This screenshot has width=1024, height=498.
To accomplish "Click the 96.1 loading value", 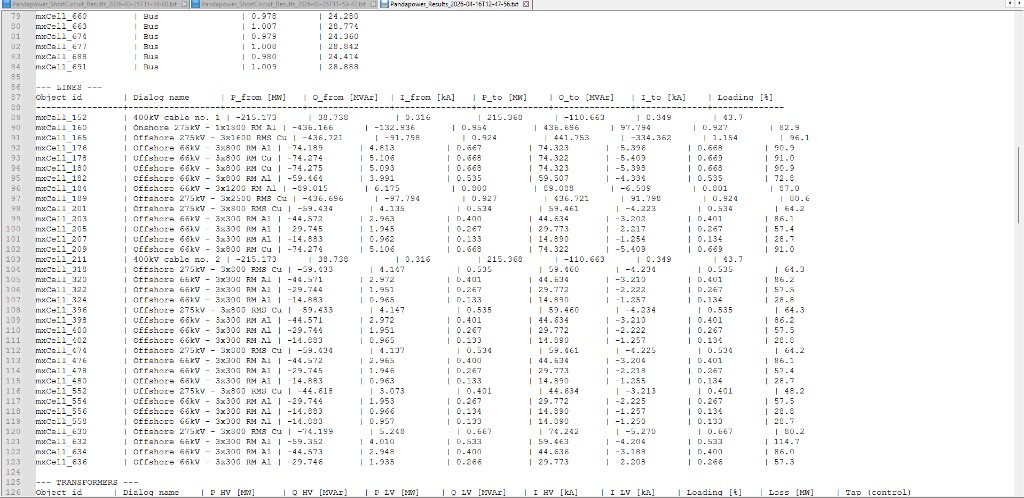I will pyautogui.click(x=800, y=138).
